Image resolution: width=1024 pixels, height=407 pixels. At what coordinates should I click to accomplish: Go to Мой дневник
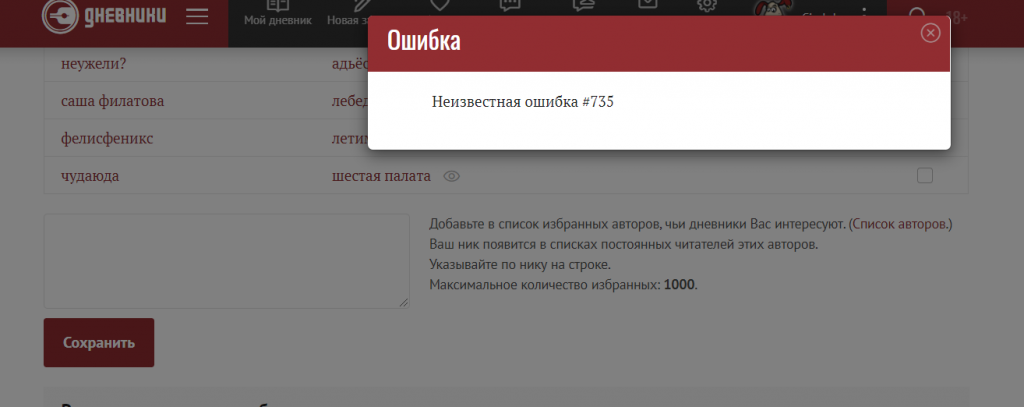[277, 12]
